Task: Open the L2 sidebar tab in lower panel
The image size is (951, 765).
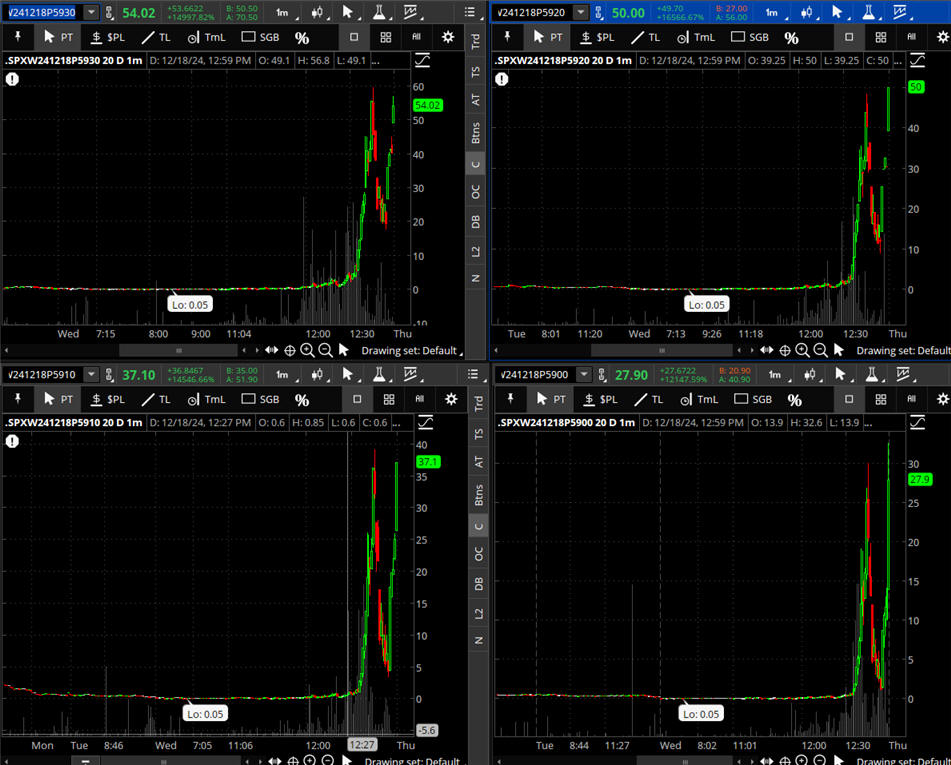Action: point(477,613)
